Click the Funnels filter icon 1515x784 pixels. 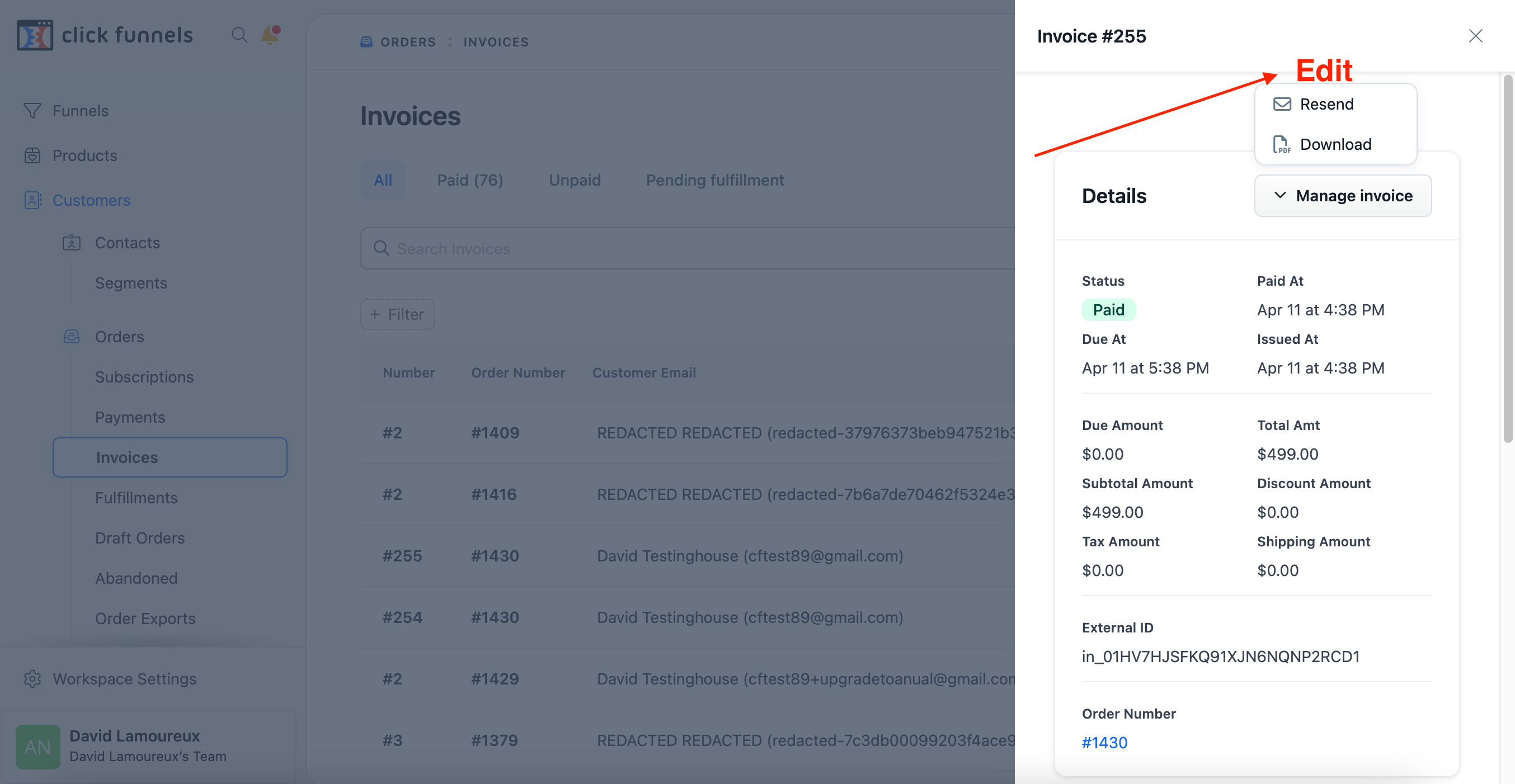pos(32,111)
